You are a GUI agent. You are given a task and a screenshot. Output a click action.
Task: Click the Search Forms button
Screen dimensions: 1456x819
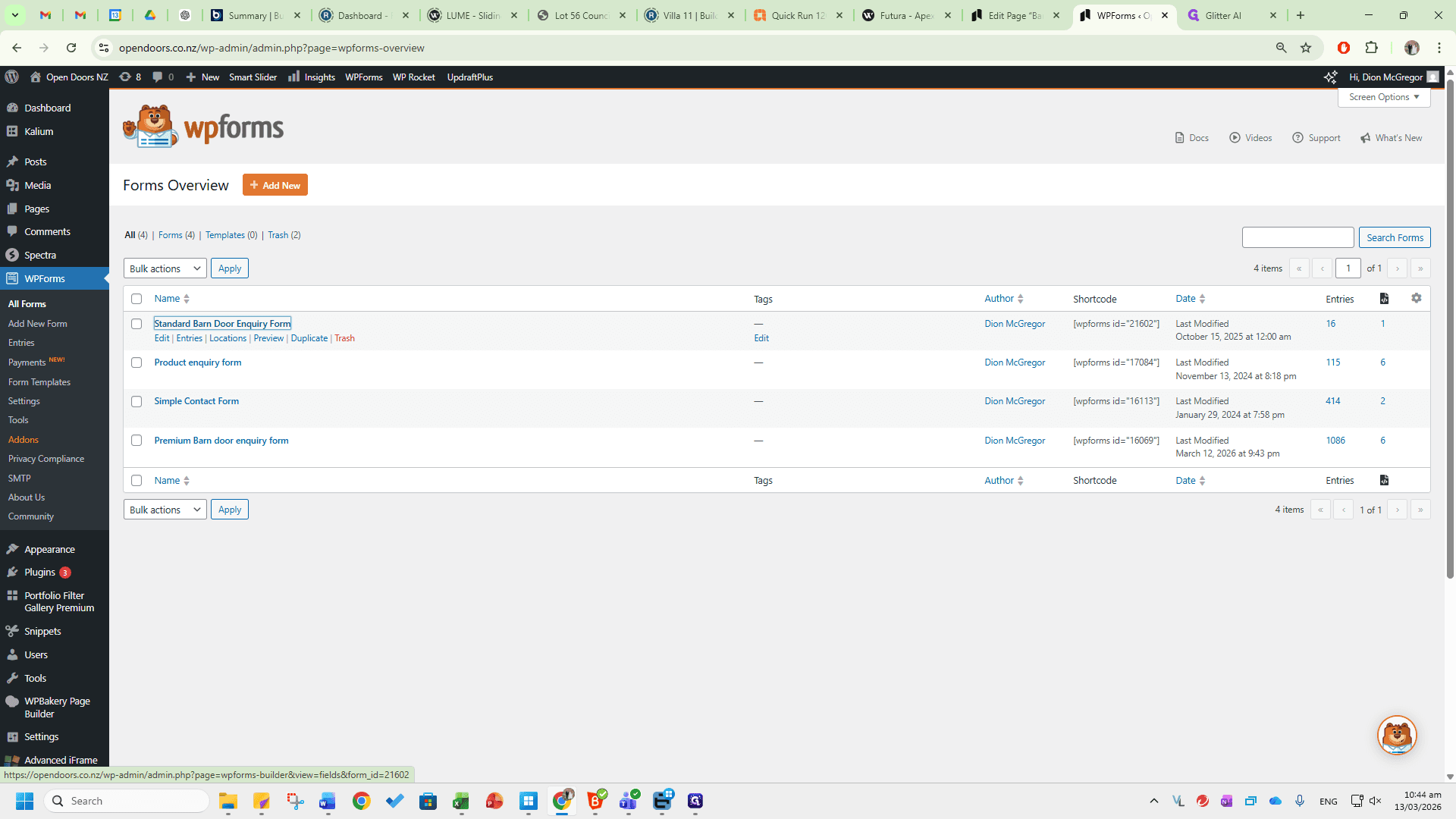[x=1395, y=237]
